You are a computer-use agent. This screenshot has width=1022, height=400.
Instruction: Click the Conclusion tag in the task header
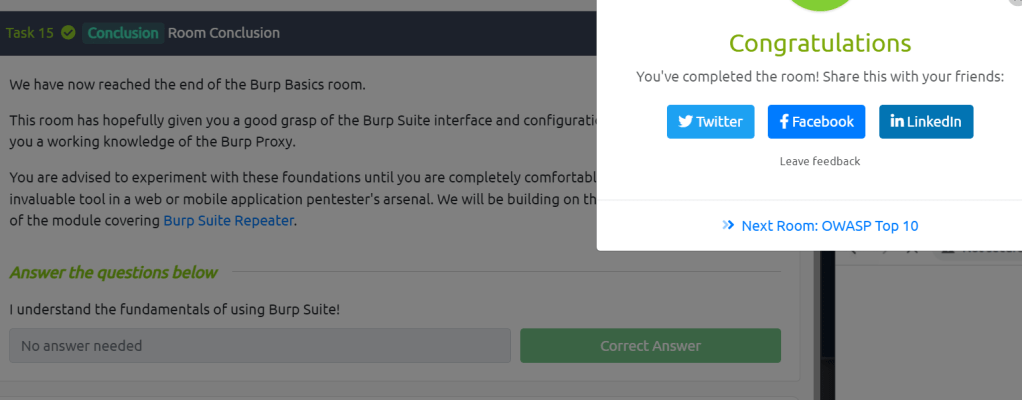[123, 33]
